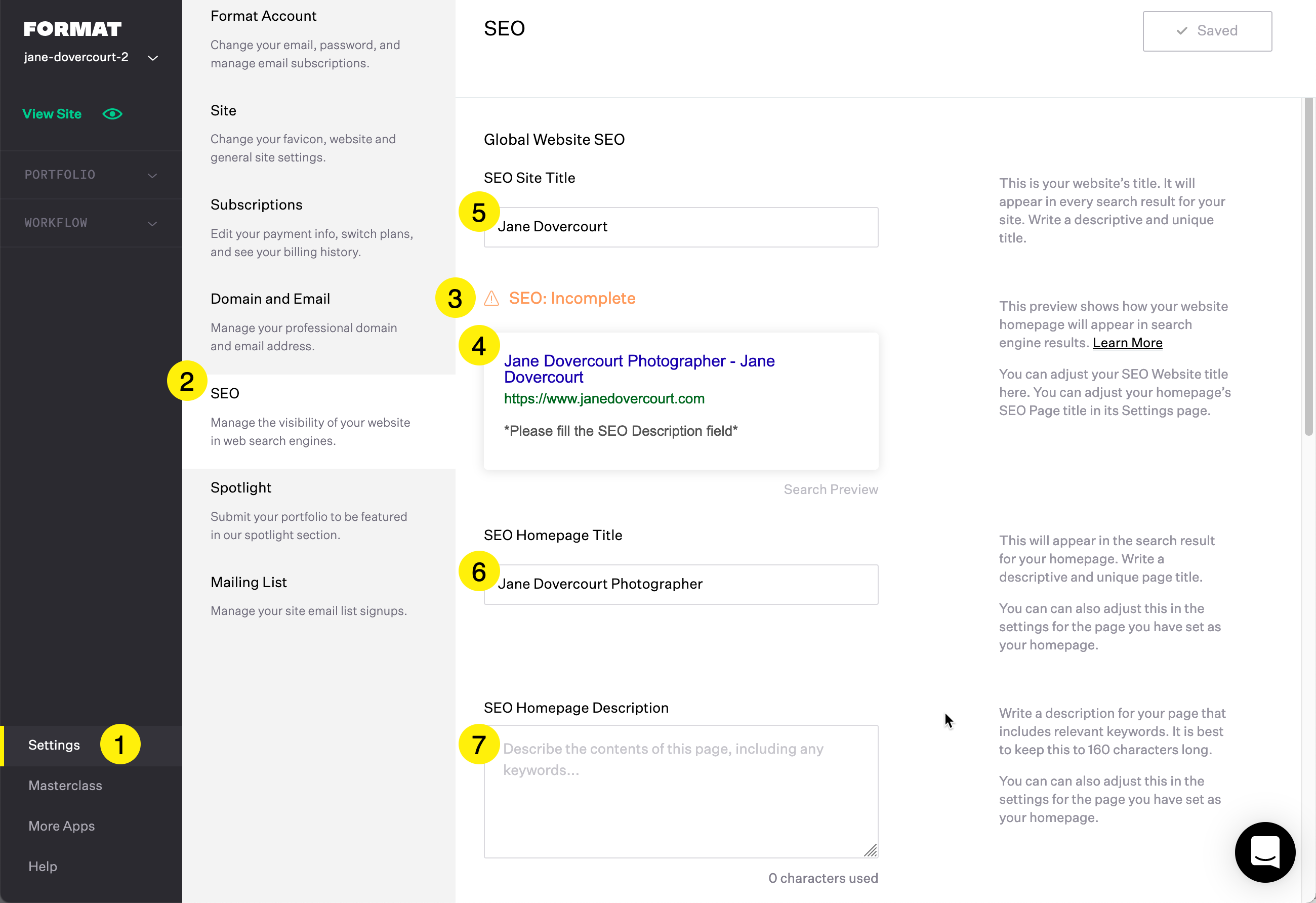This screenshot has height=903, width=1316.
Task: Click the SEO Site Title input field
Action: [681, 226]
